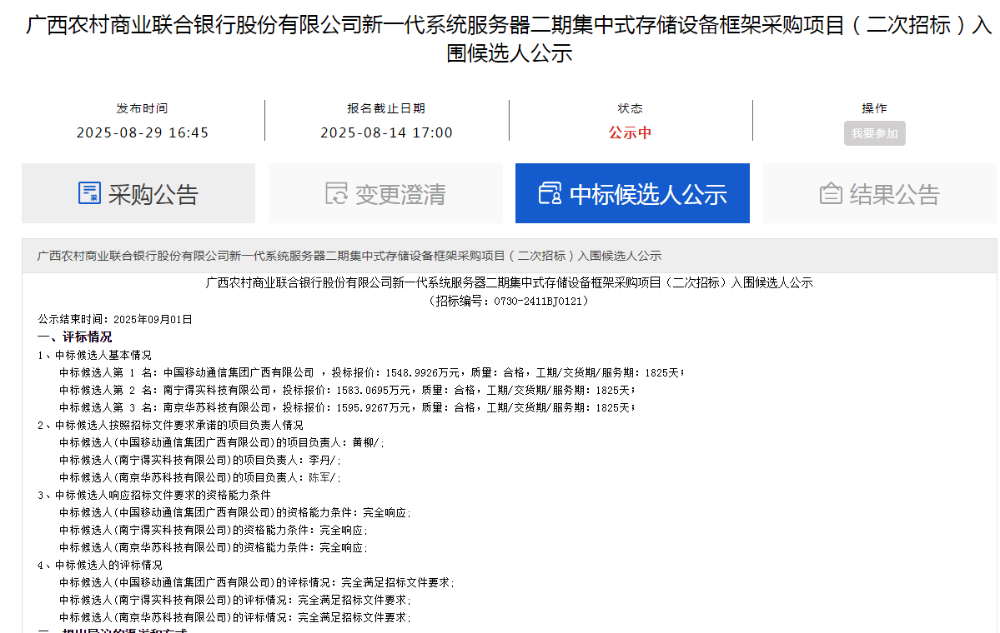Click candidate 1 line 中国移动通信集团广西有限公司 1548.9926万元

coord(372,372)
